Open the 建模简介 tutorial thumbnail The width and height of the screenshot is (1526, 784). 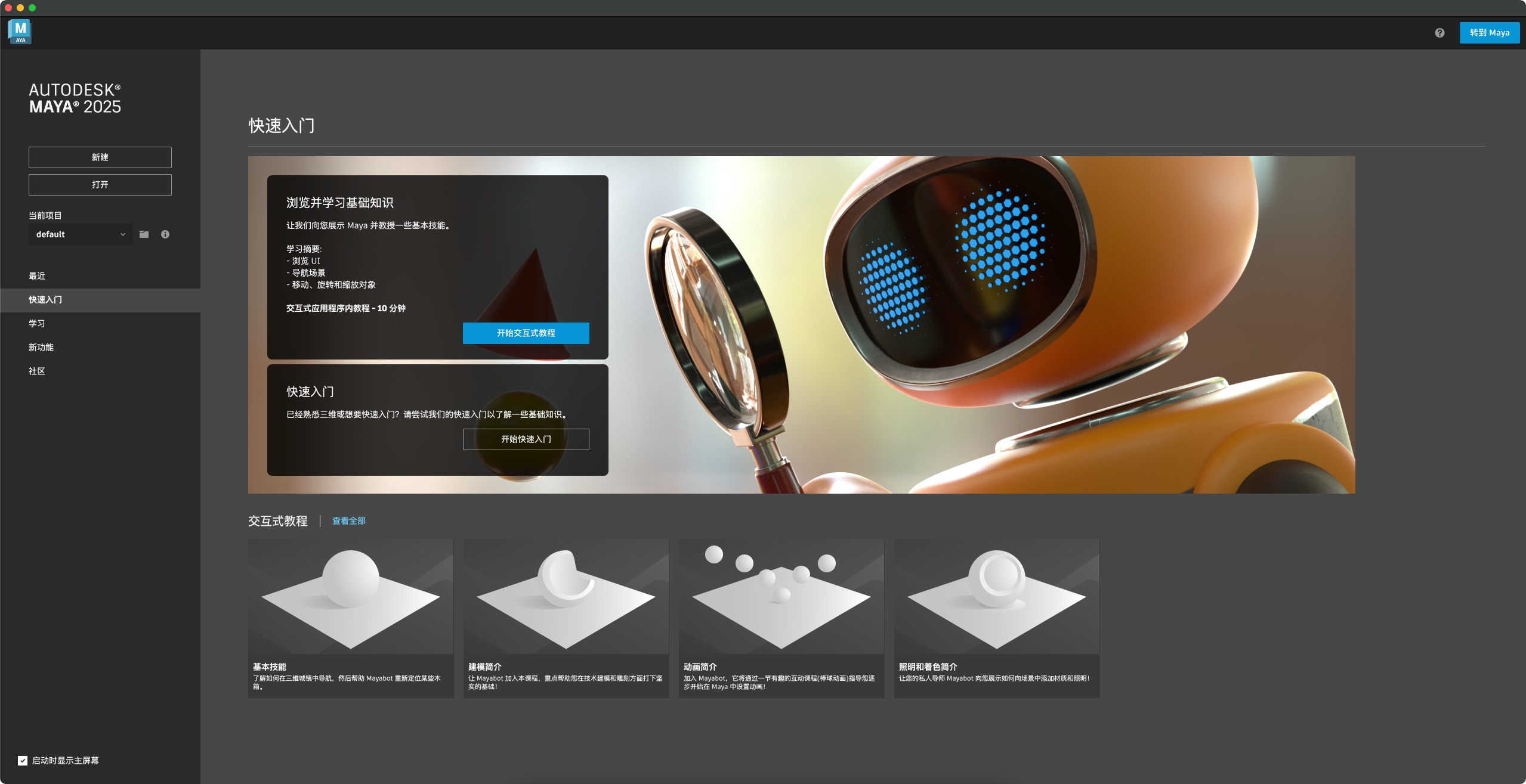pos(566,597)
